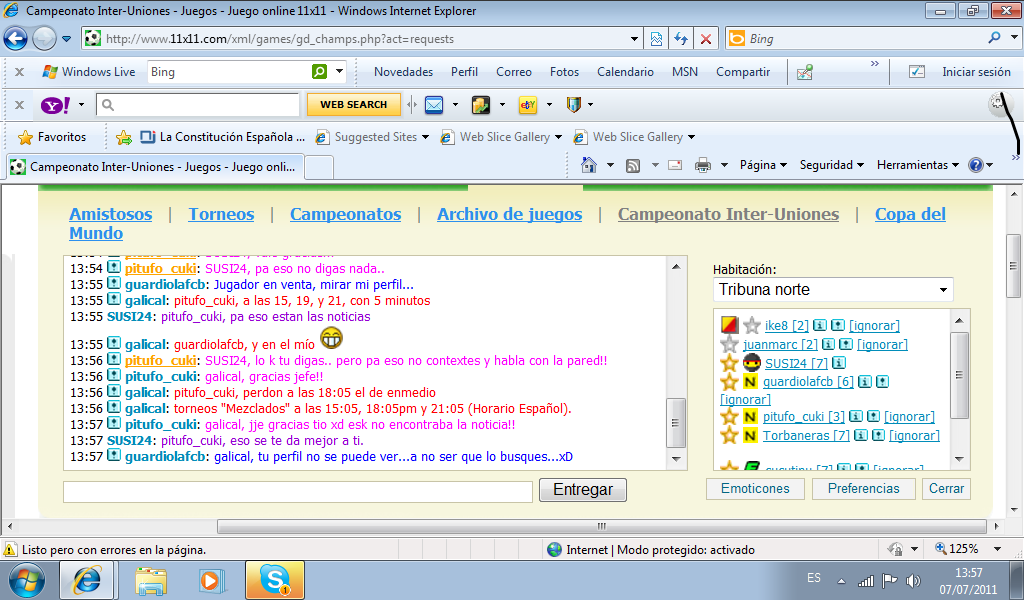Ignore user juanmarc via ignorar link
Viewport: 1024px width, 600px height.
pos(882,344)
